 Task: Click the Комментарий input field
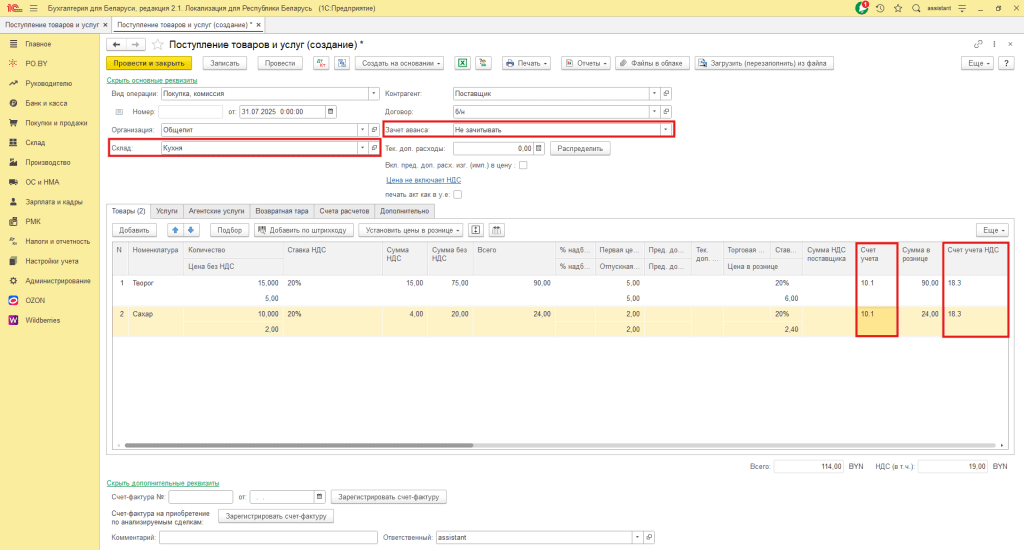coord(268,538)
